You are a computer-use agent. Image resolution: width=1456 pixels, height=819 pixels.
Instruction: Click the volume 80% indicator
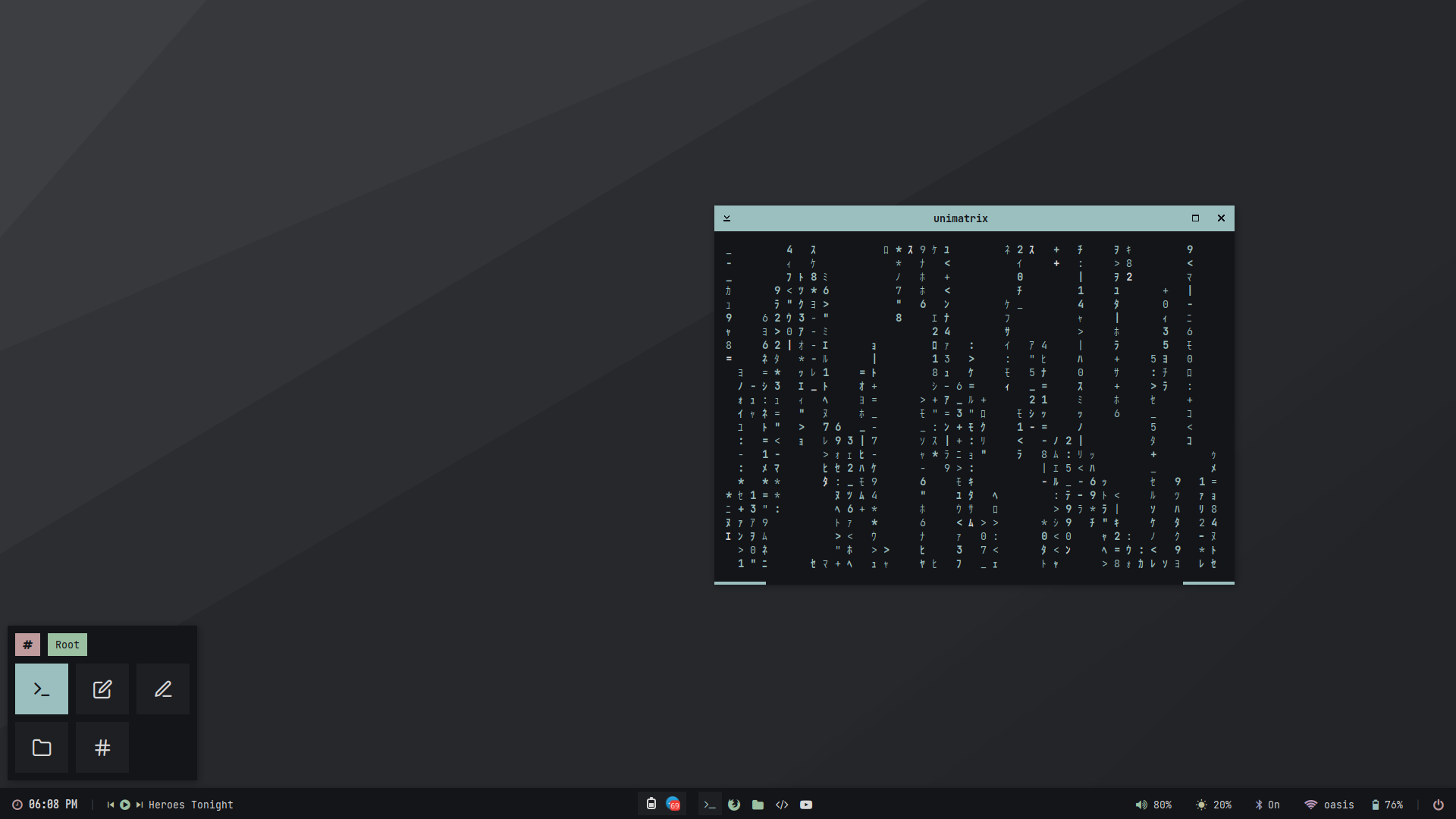[1153, 805]
